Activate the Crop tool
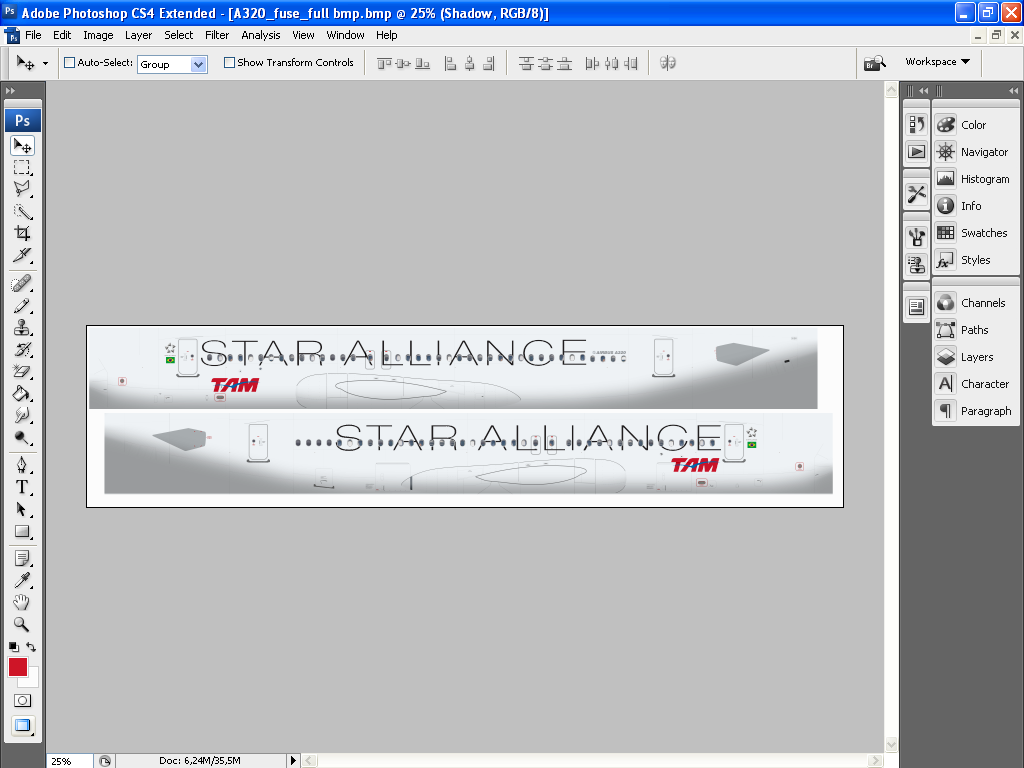 22,233
